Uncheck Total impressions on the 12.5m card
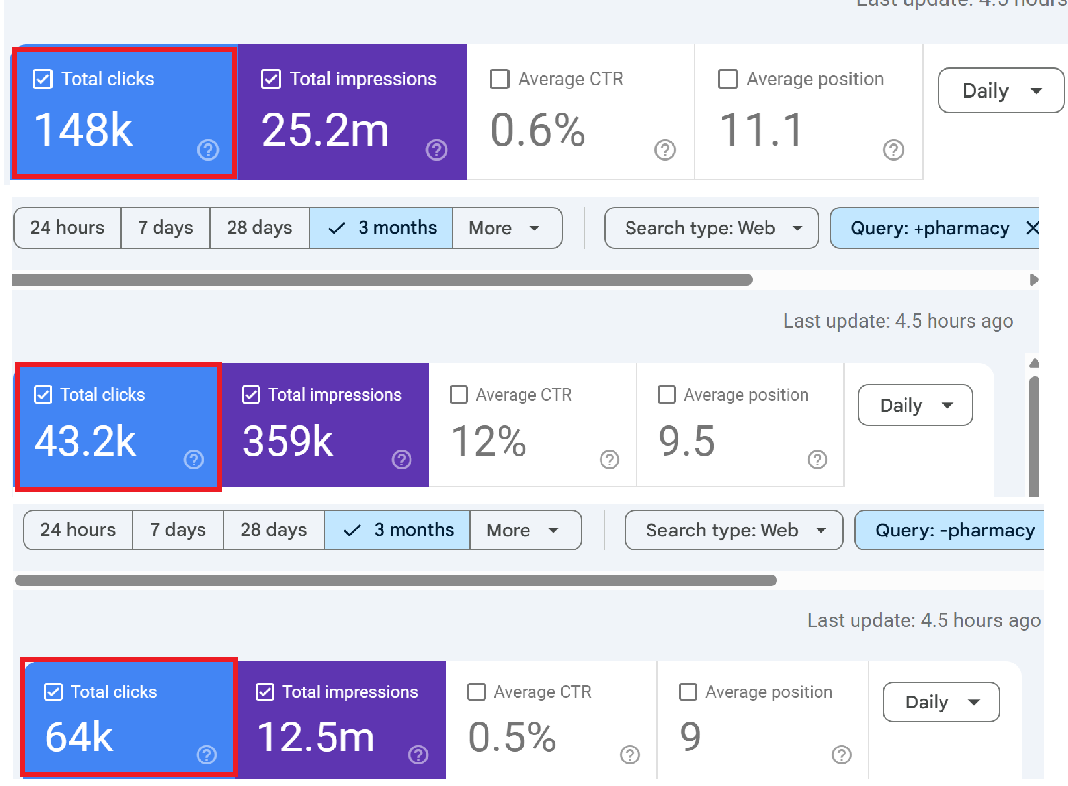This screenshot has height=786, width=1068. click(266, 692)
